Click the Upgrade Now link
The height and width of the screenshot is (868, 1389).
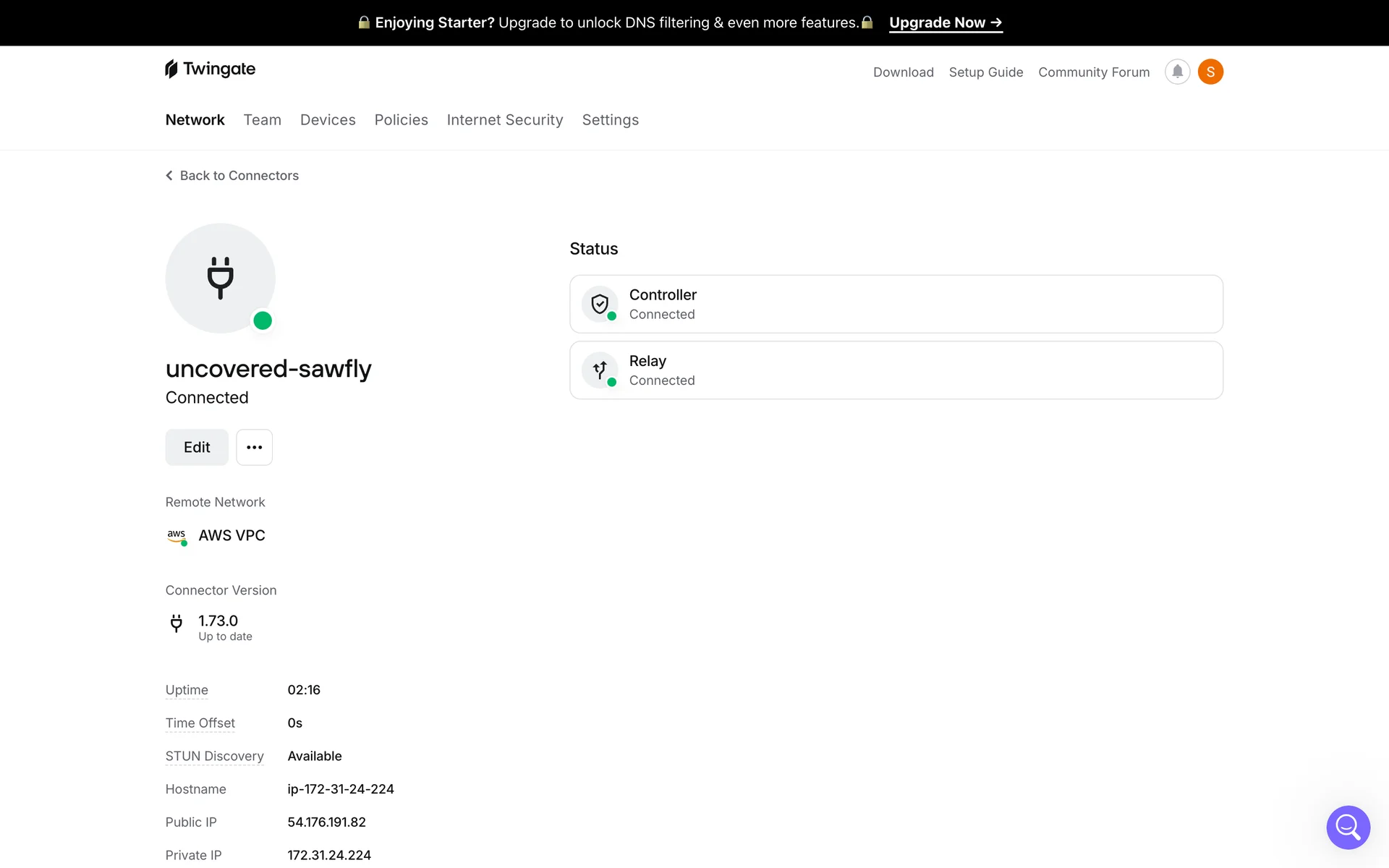pyautogui.click(x=945, y=22)
